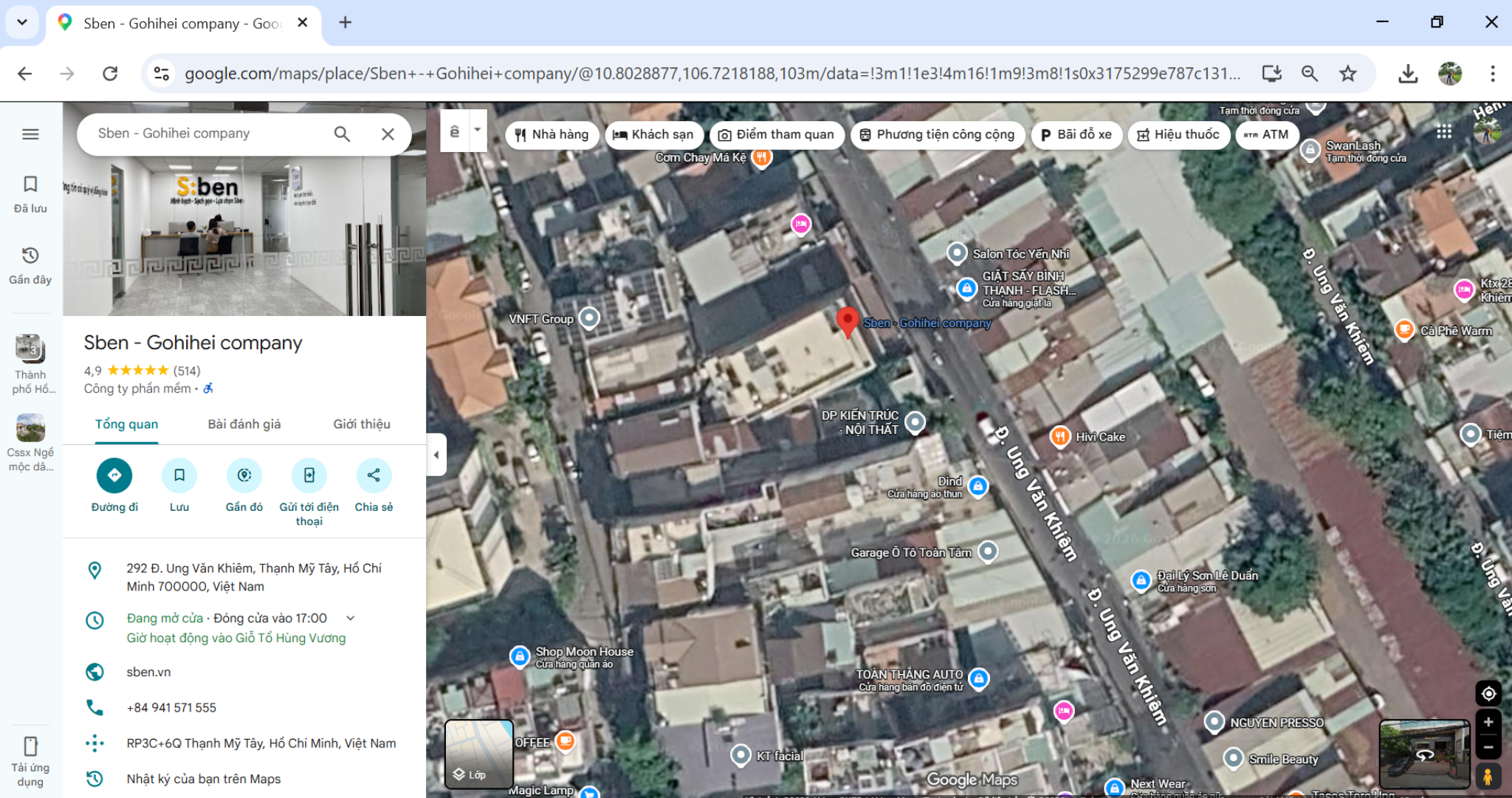
Task: Drop Street View Pegman icon
Action: 1488,777
